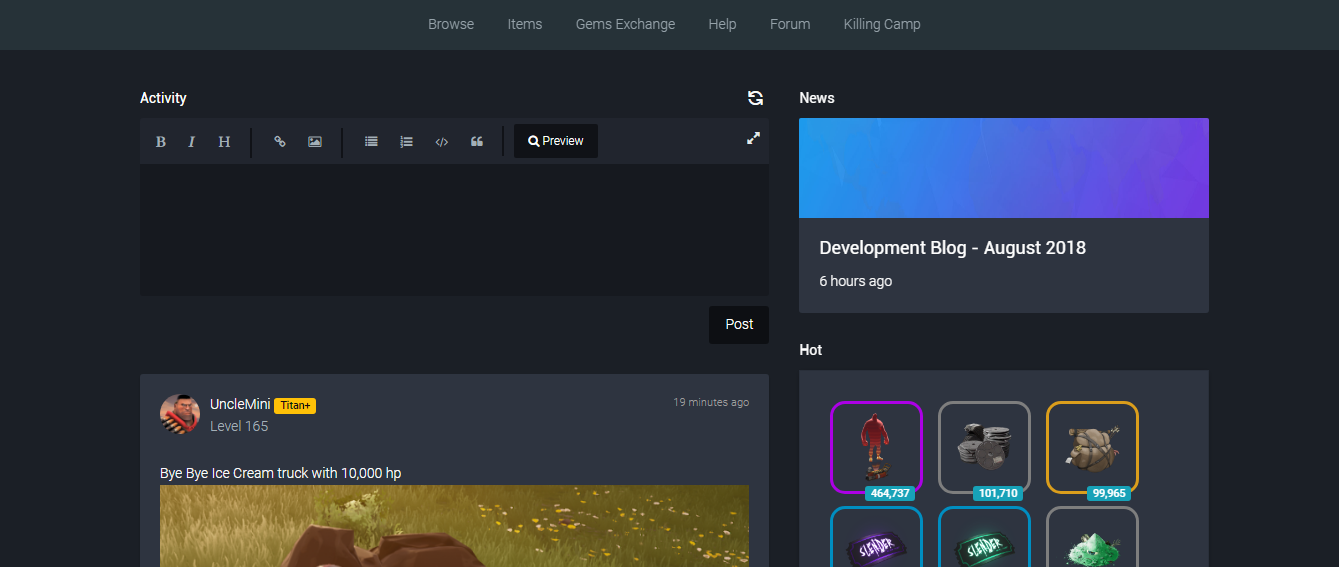Image resolution: width=1339 pixels, height=567 pixels.
Task: Open the purple Slender ticket item
Action: click(x=876, y=537)
